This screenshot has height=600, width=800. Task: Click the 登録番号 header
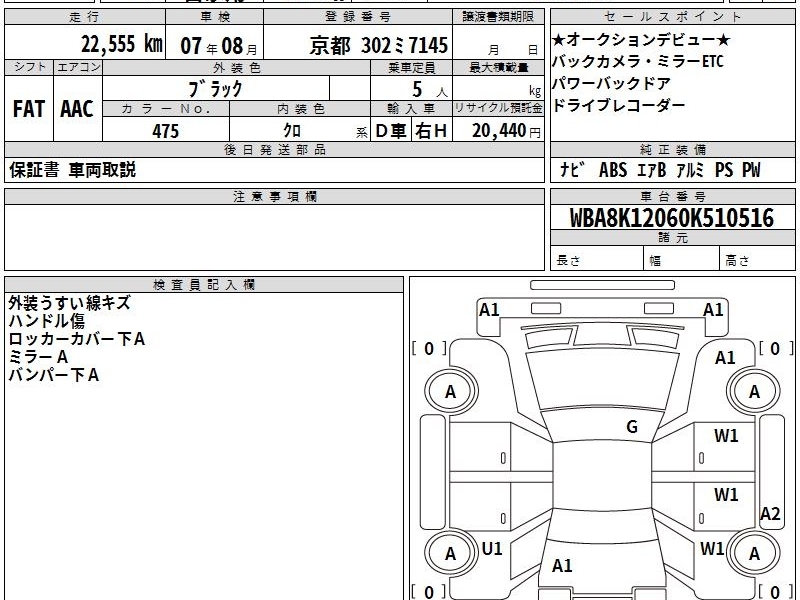pyautogui.click(x=358, y=17)
